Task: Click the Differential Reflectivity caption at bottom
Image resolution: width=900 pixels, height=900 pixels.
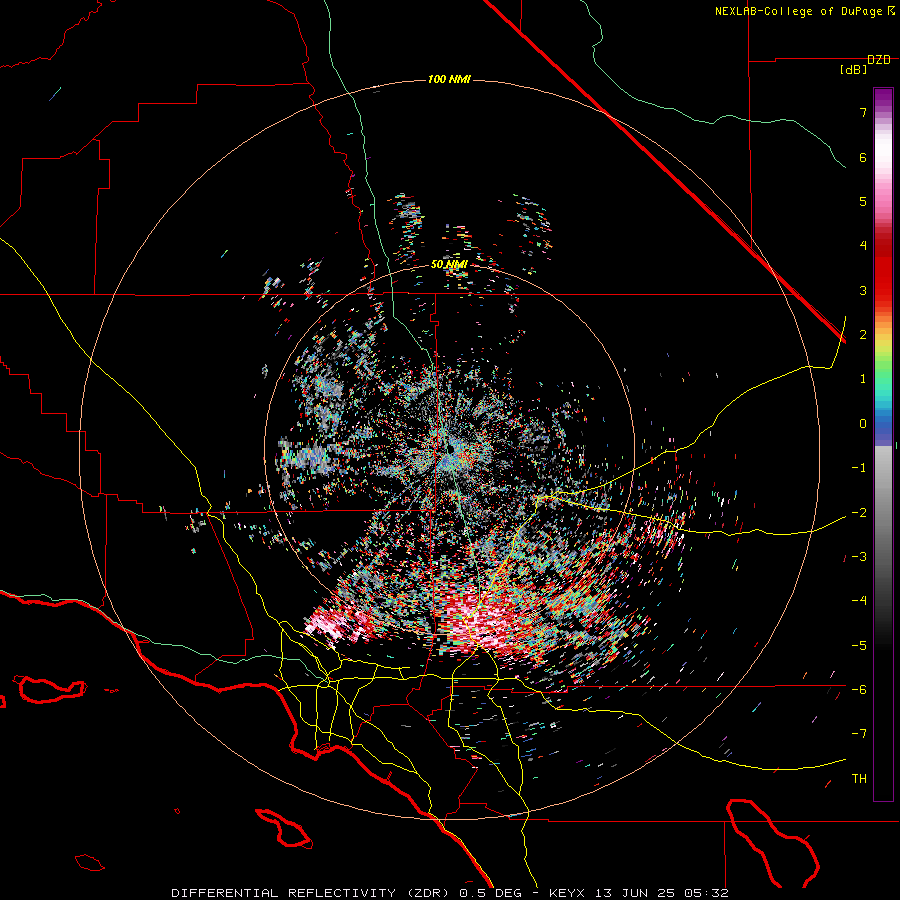Action: click(450, 893)
